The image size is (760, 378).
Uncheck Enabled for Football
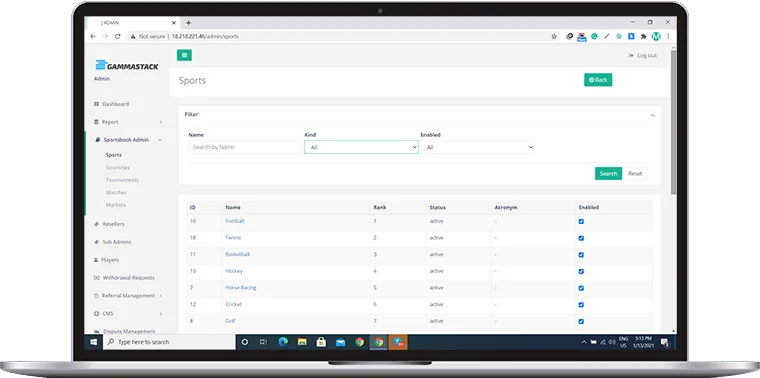pos(581,221)
